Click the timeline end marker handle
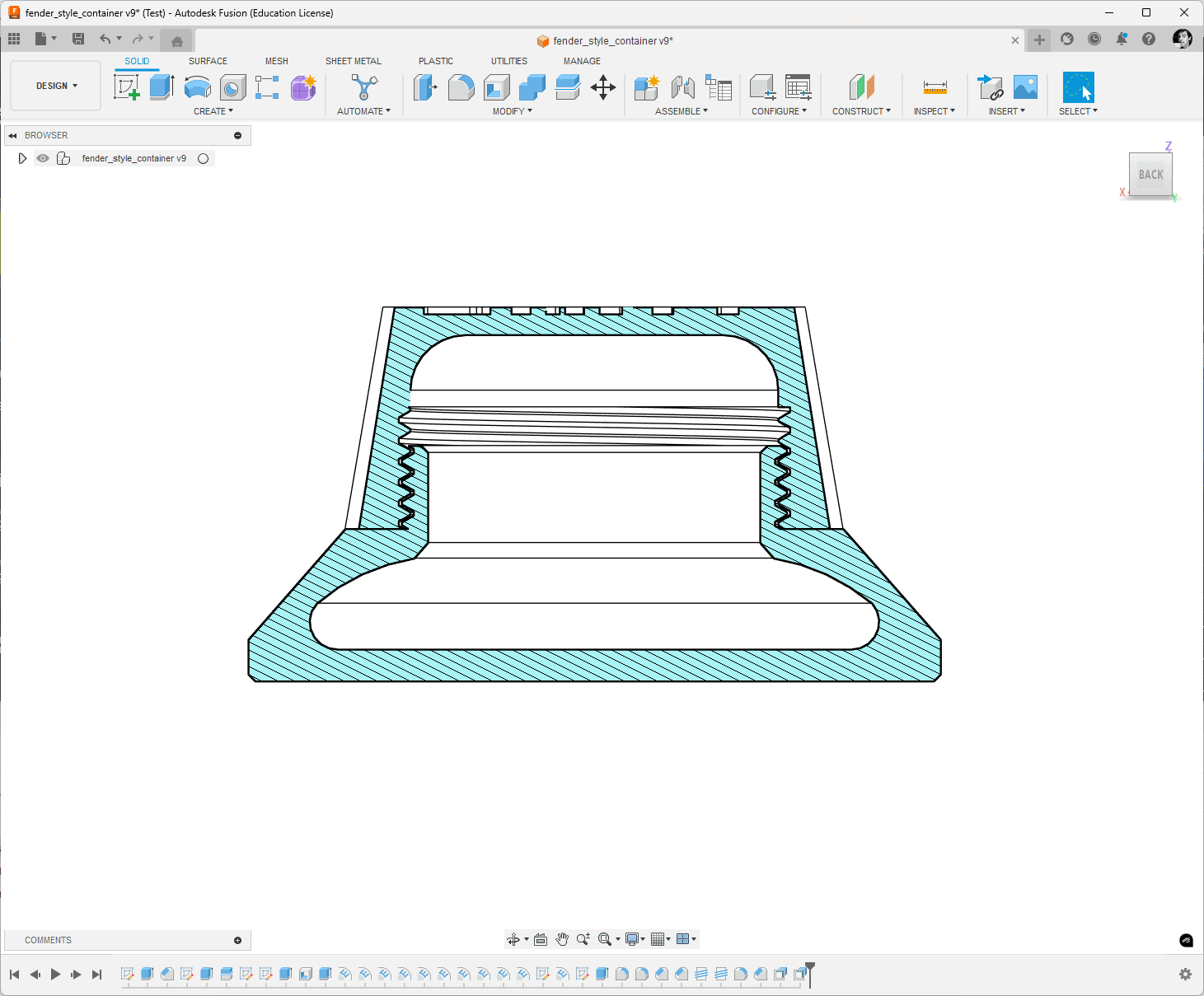Image resolution: width=1204 pixels, height=996 pixels. [x=810, y=973]
